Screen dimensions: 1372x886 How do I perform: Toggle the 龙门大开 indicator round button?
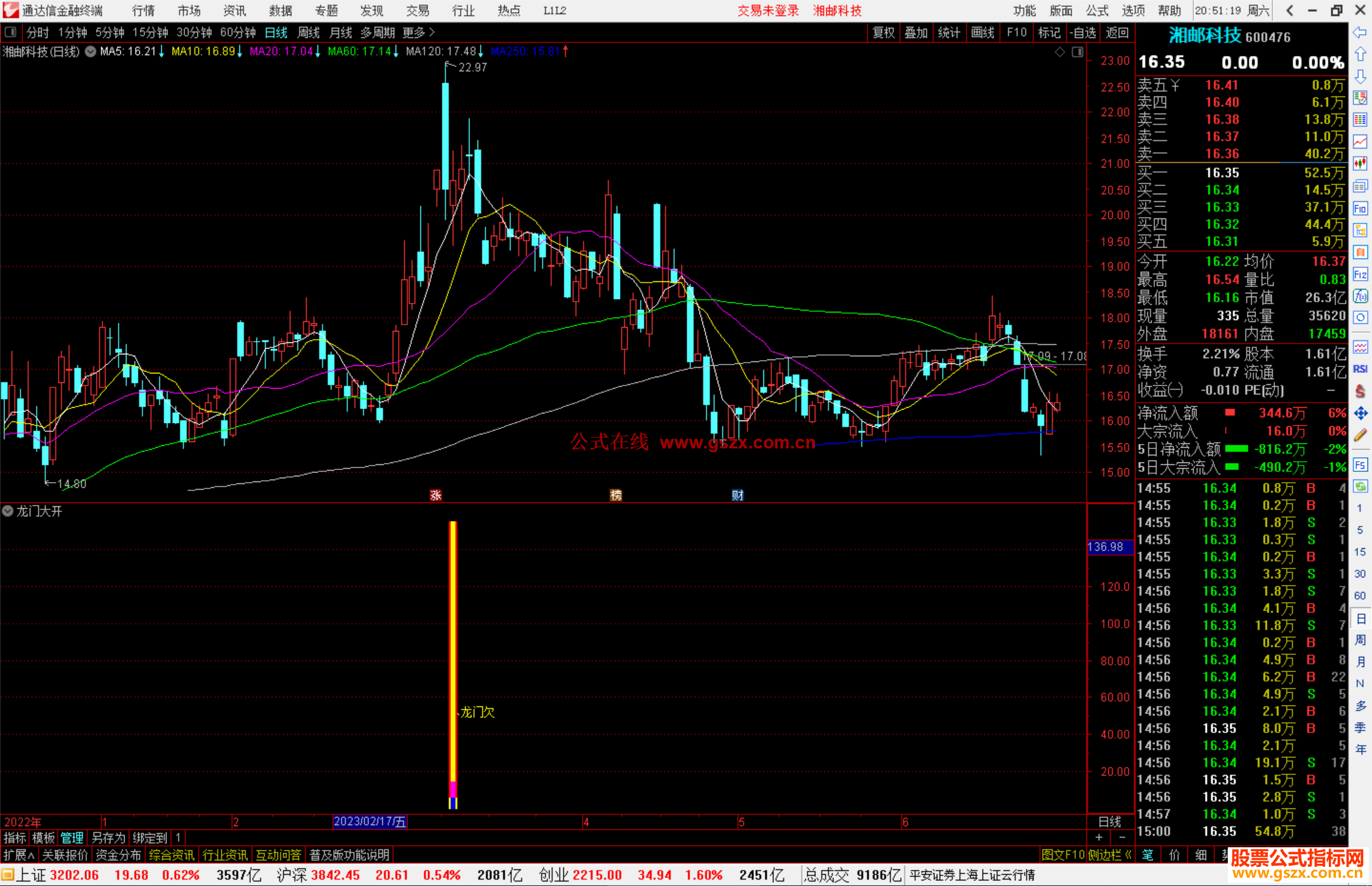coord(8,511)
